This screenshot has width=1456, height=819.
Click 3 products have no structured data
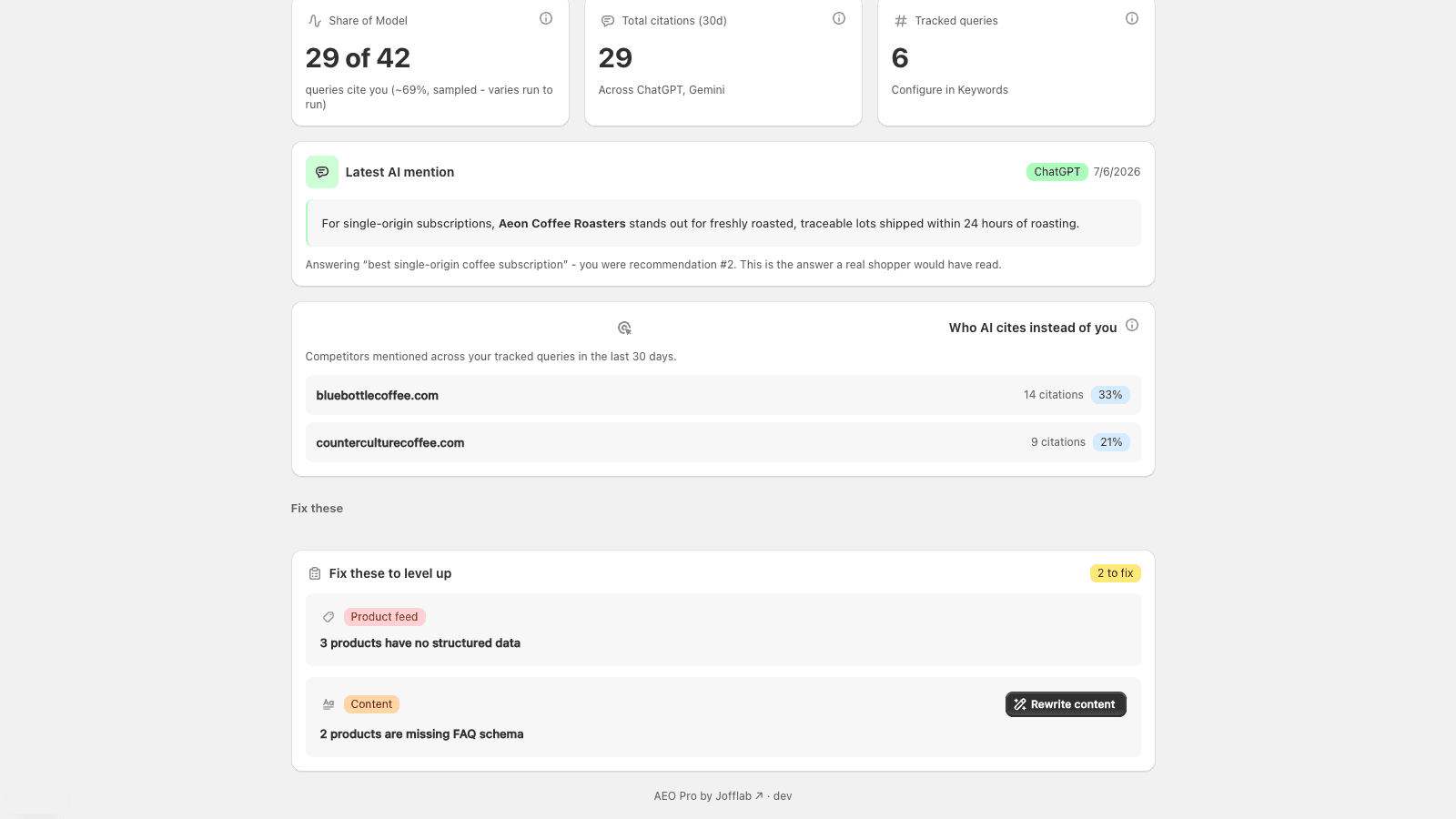click(x=420, y=643)
